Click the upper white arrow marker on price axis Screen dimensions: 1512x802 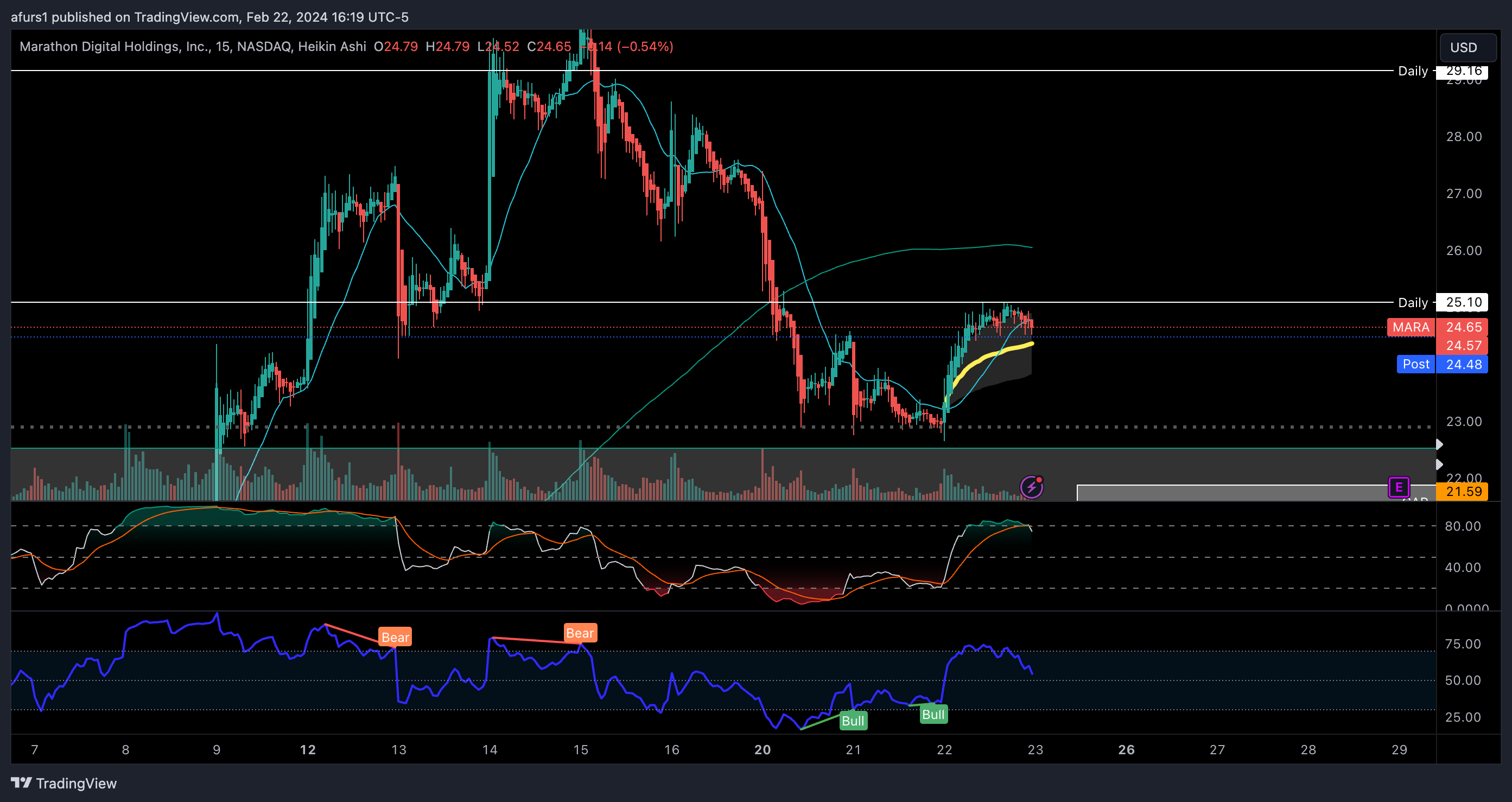pos(1439,444)
